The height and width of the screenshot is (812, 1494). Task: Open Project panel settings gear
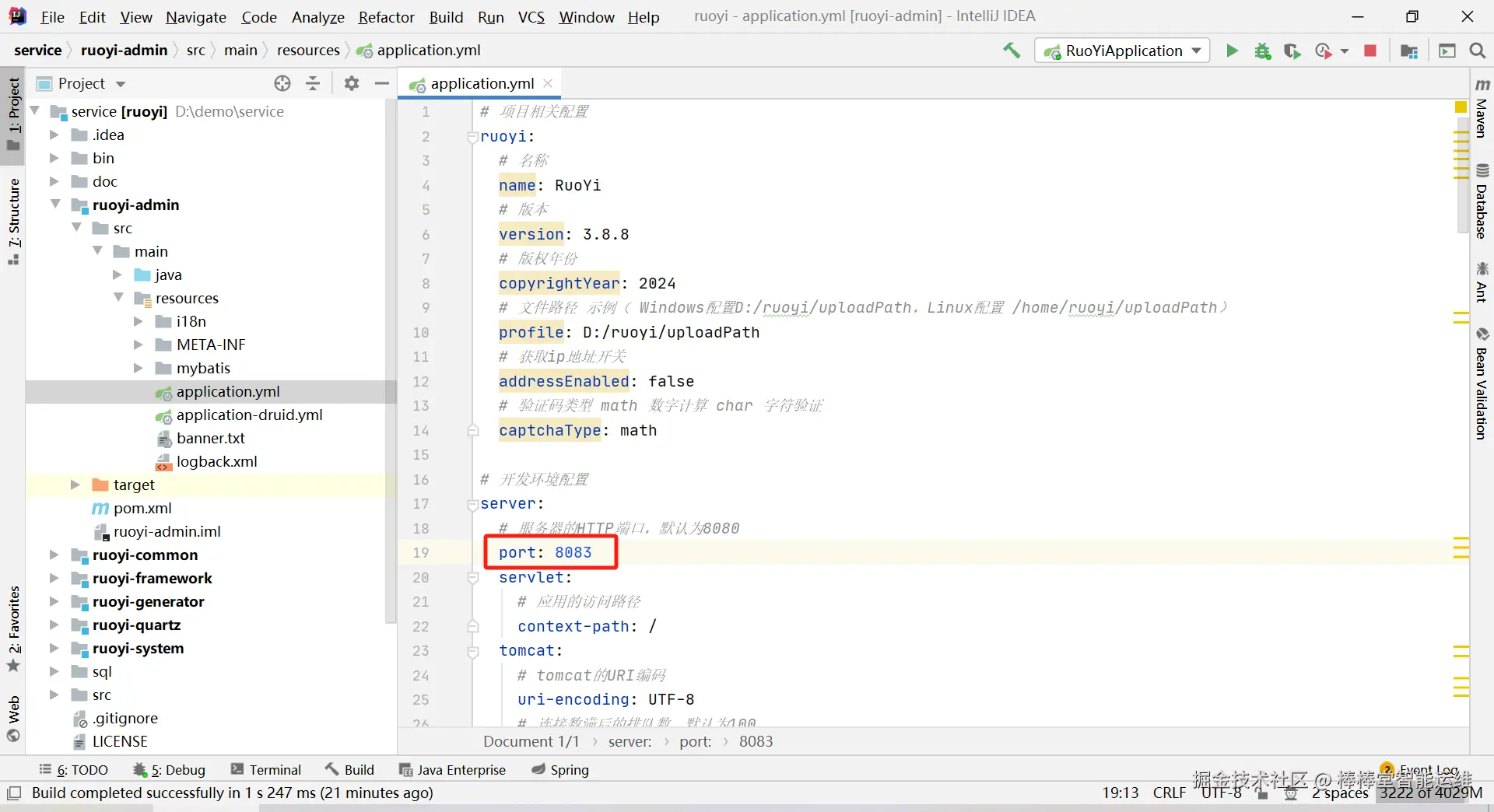click(x=352, y=83)
